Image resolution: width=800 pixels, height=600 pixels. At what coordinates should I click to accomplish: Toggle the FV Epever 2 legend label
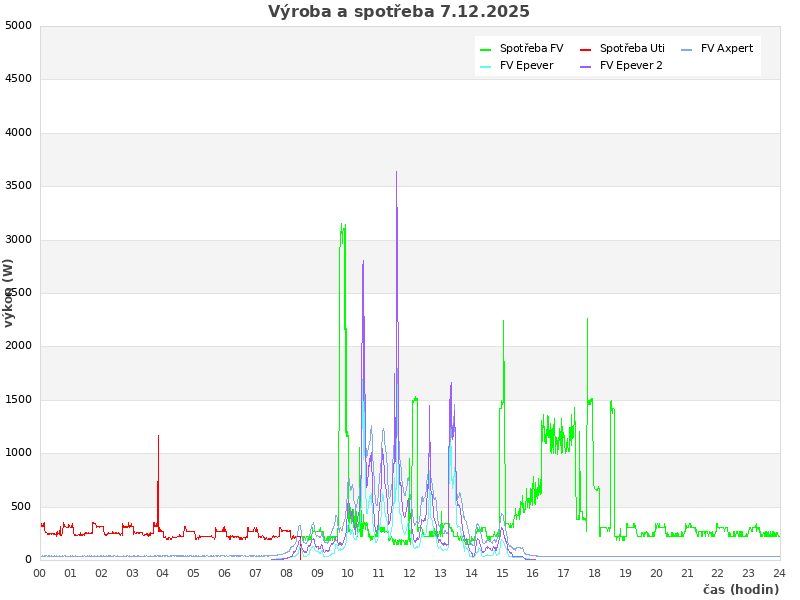[631, 65]
